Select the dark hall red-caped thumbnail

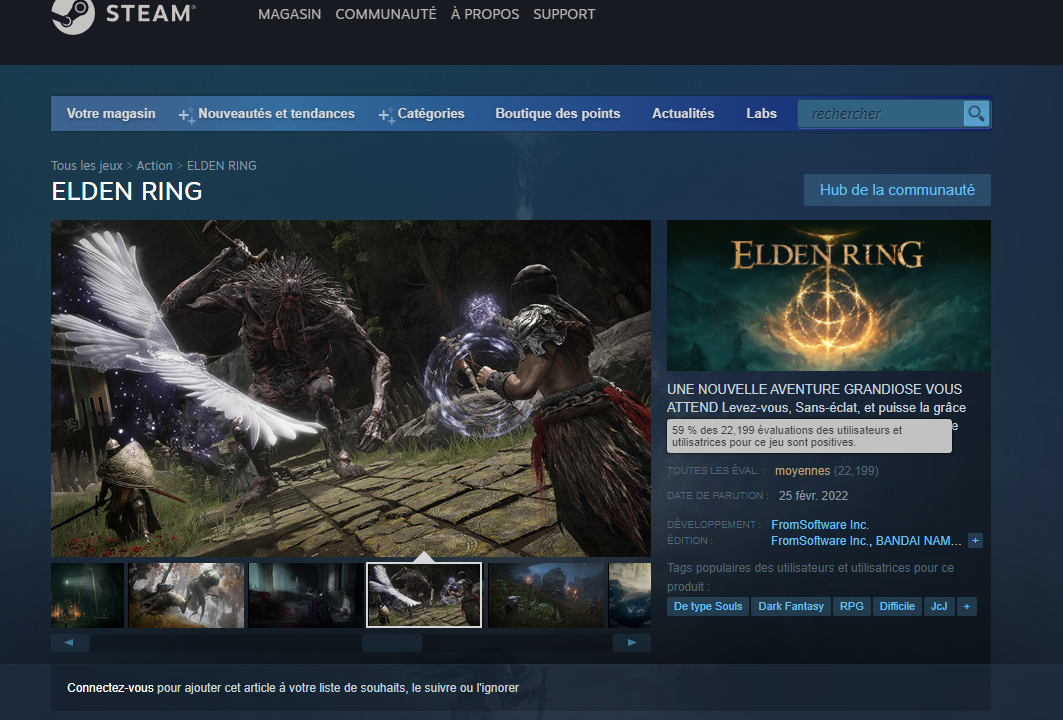pos(305,595)
